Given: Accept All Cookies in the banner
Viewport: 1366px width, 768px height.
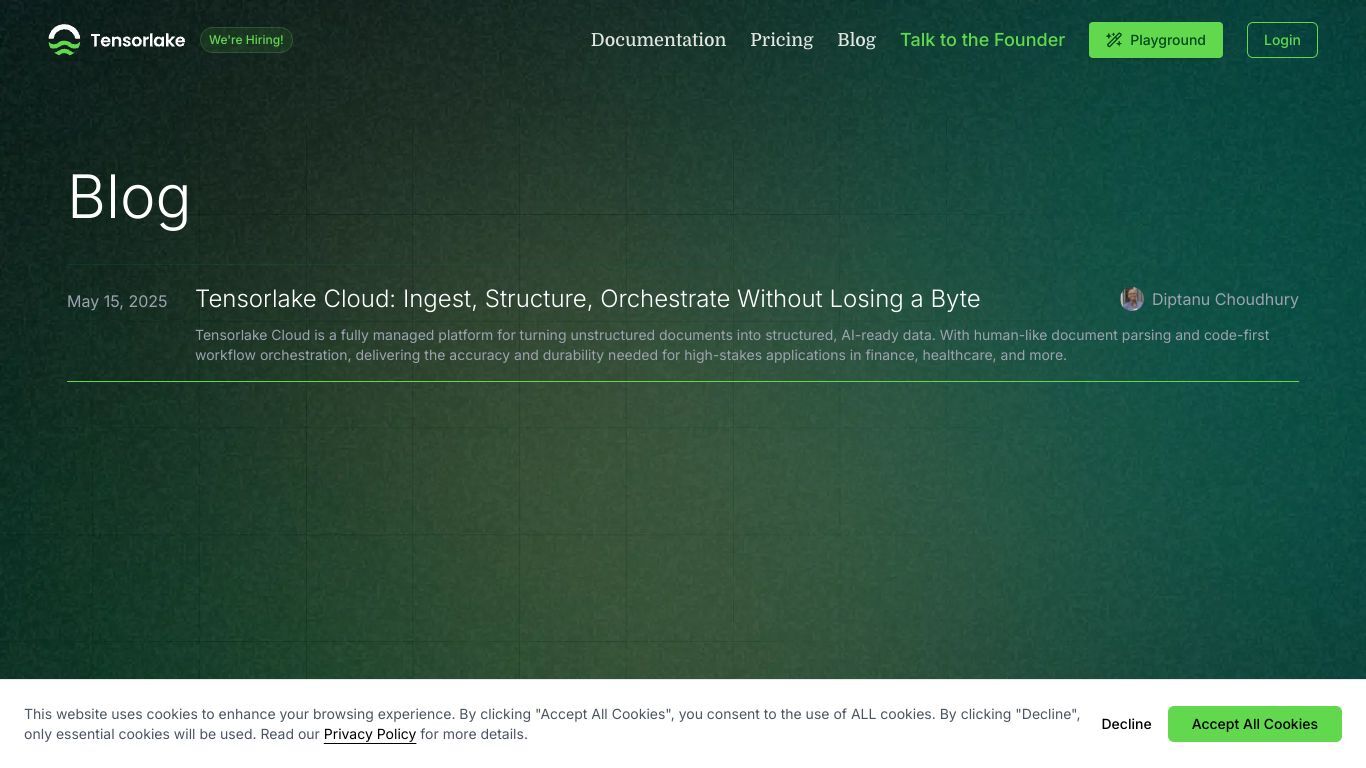Looking at the screenshot, I should point(1255,724).
